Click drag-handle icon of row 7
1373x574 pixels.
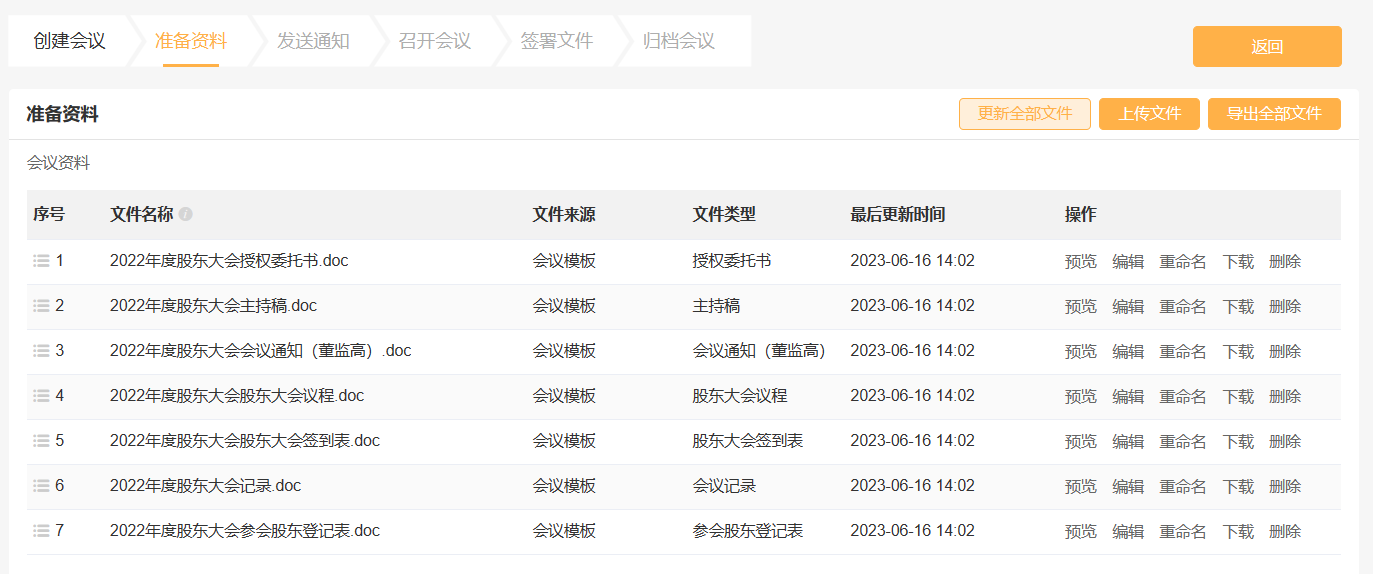(41, 531)
